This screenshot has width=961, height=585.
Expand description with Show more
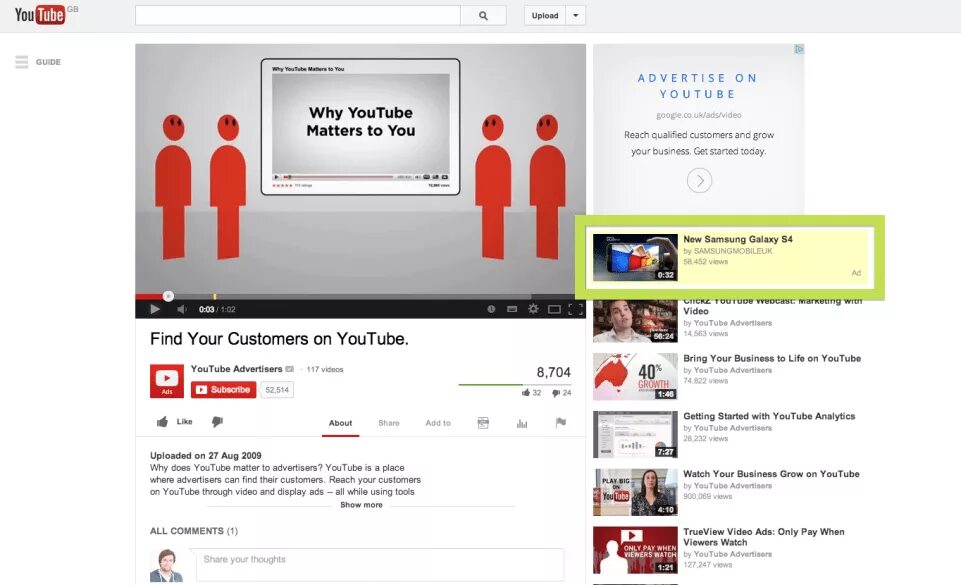tap(361, 505)
